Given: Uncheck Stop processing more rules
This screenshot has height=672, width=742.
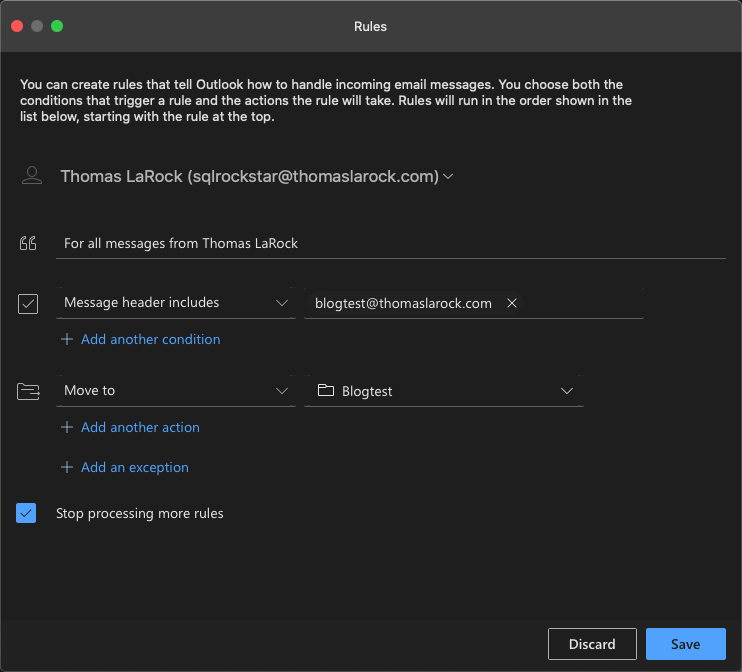Looking at the screenshot, I should [27, 513].
